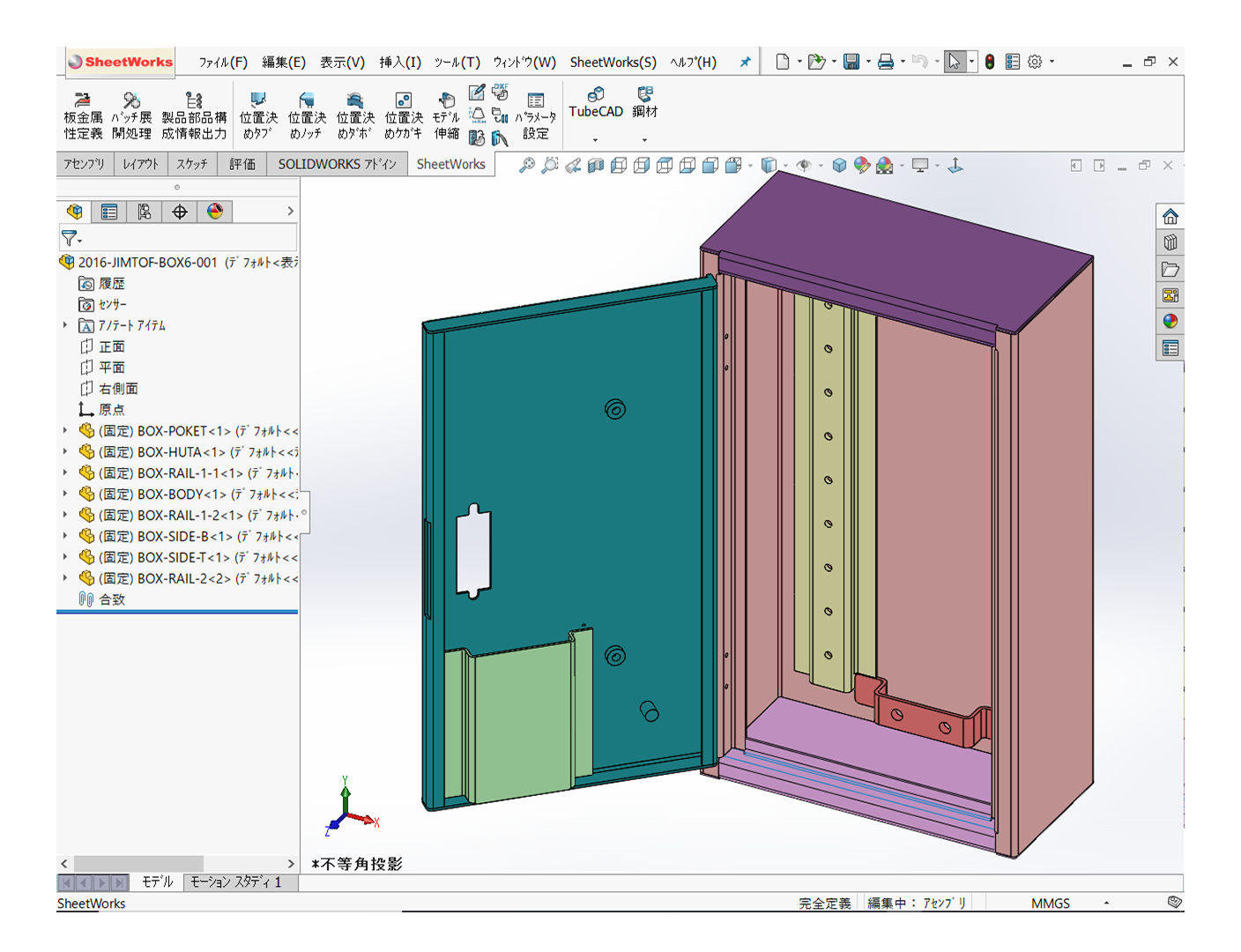Open the TubeCAD dropdown arrow
The image size is (1241, 952).
coord(596,139)
